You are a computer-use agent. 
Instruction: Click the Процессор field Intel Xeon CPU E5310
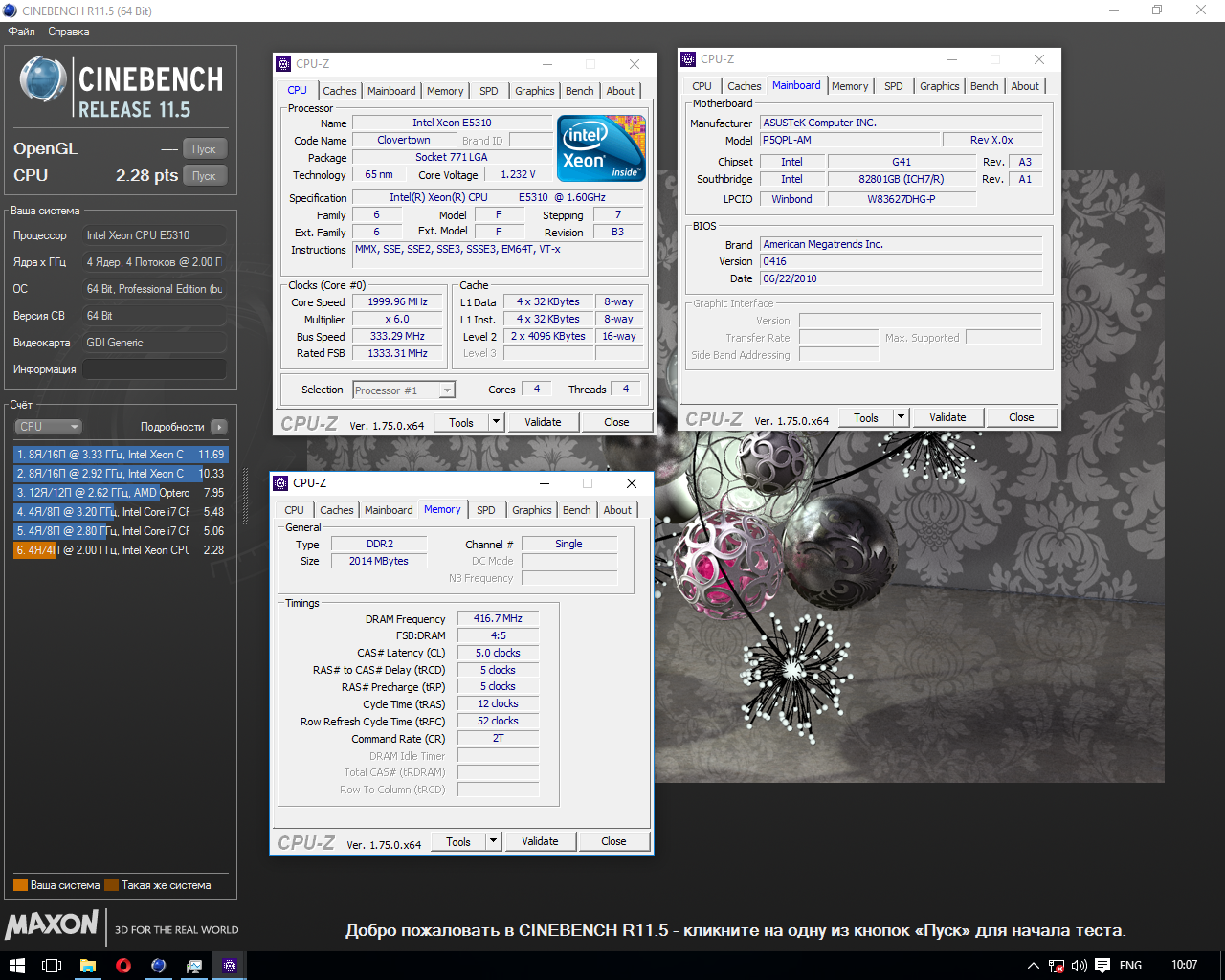click(x=154, y=235)
